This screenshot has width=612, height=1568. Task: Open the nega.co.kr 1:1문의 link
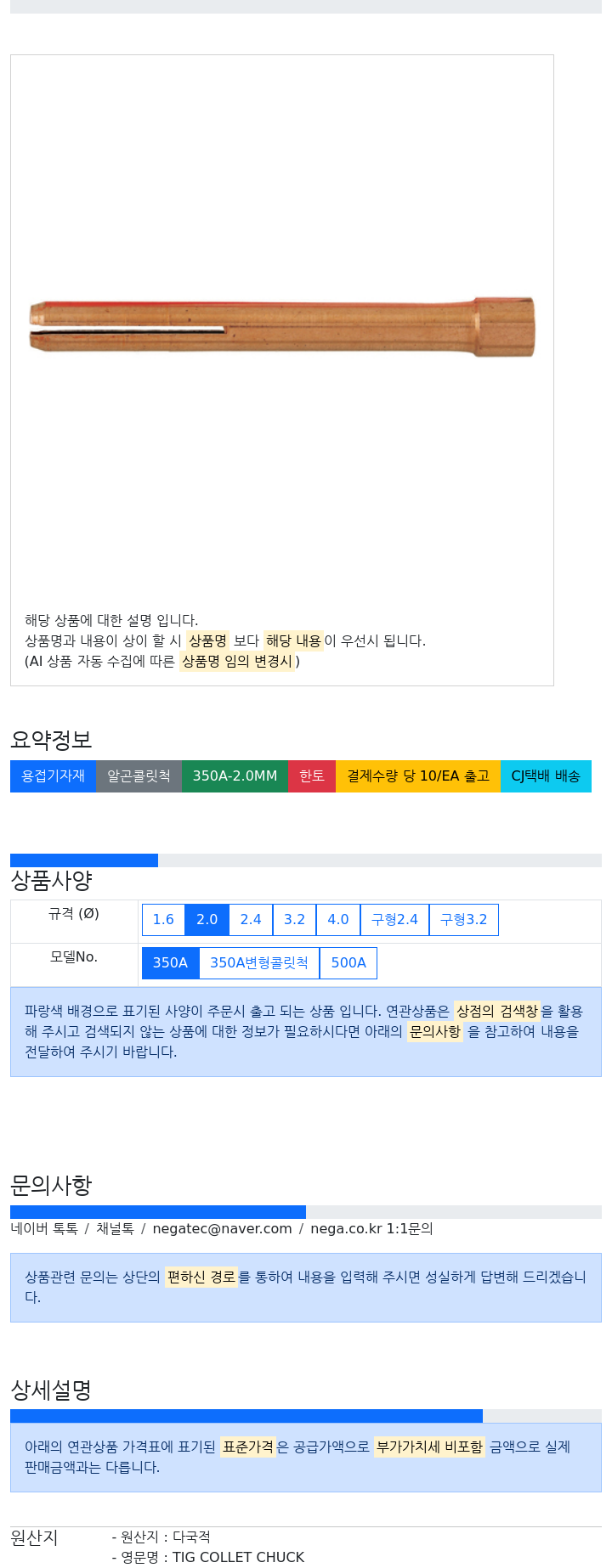pyautogui.click(x=371, y=1229)
